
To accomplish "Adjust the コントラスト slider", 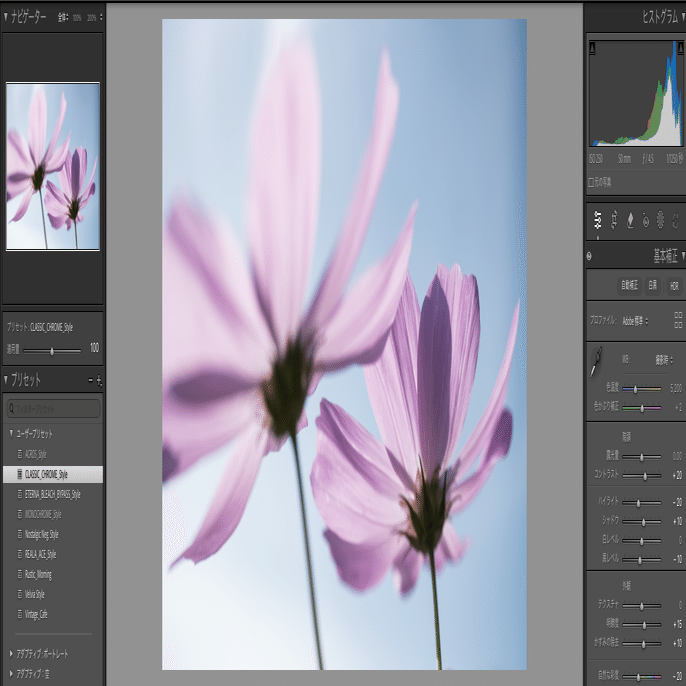I will click(641, 476).
